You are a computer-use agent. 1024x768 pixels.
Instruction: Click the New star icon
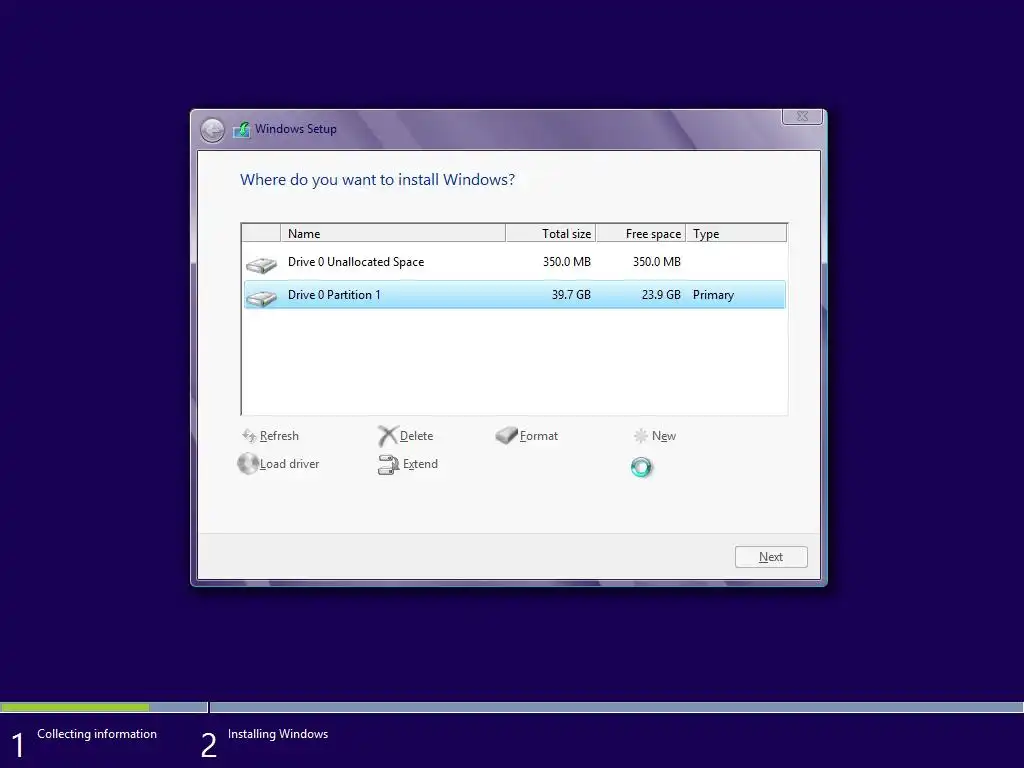(x=641, y=436)
